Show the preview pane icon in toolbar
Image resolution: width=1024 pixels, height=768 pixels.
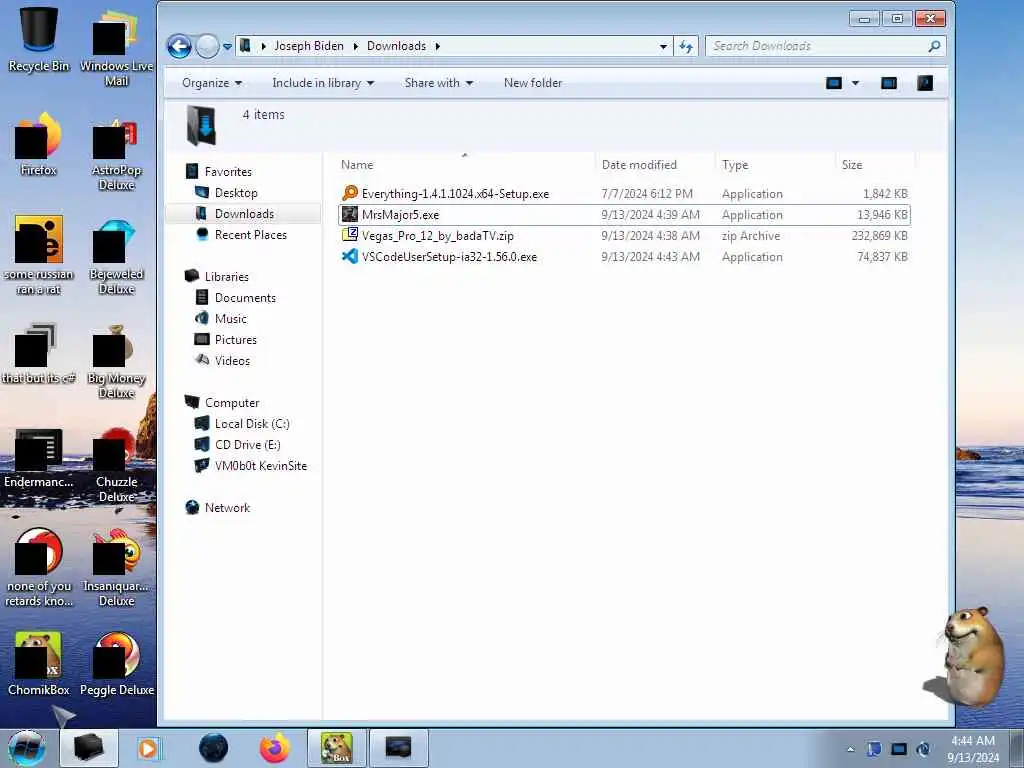pyautogui.click(x=889, y=83)
